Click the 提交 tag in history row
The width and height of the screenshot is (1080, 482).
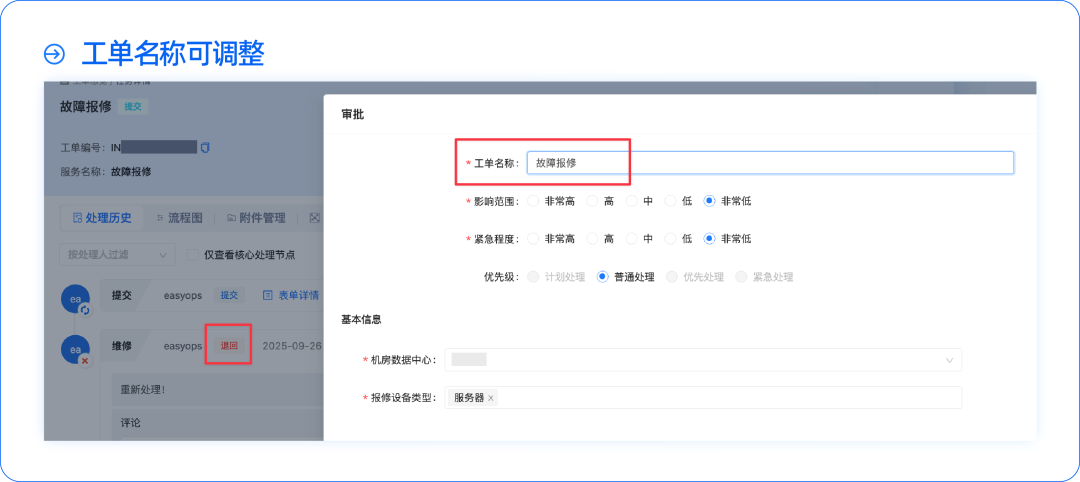pyautogui.click(x=229, y=295)
